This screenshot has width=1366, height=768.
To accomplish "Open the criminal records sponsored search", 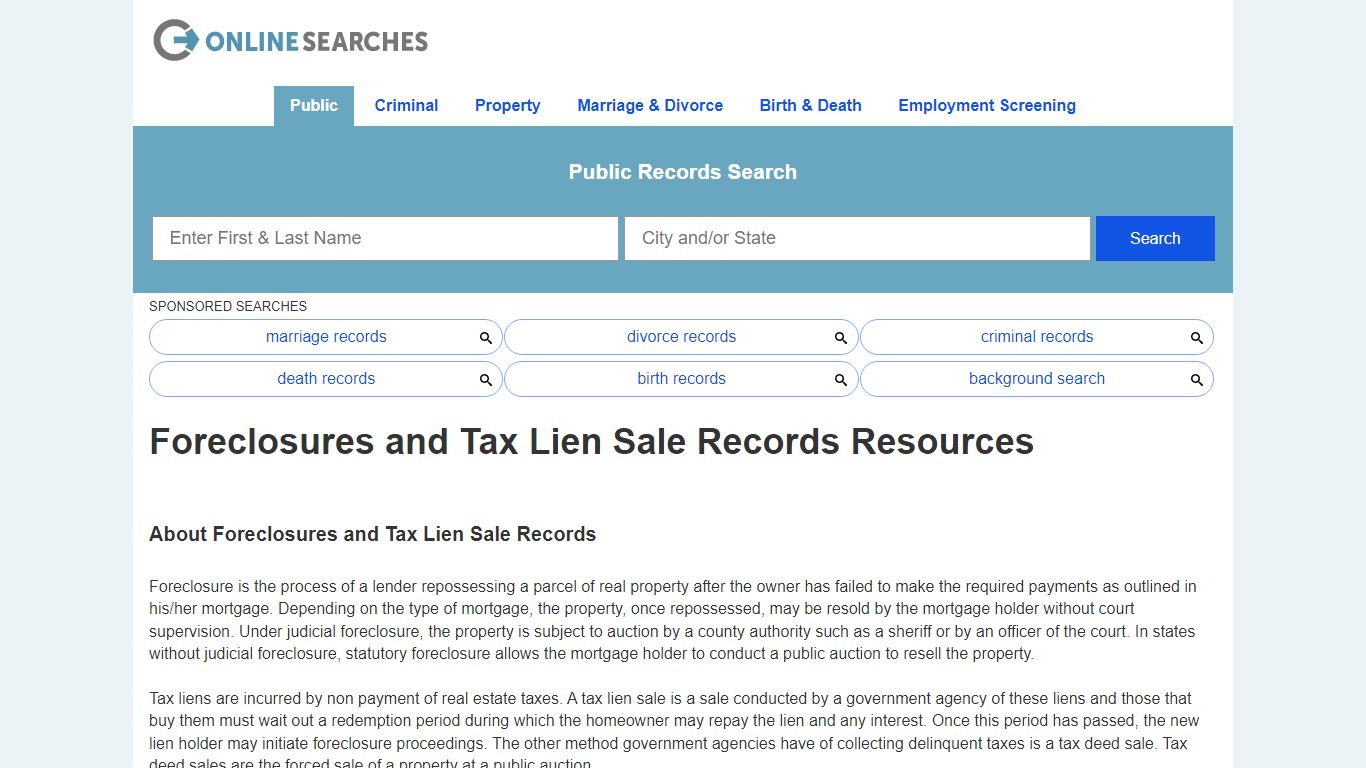I will click(x=1037, y=337).
